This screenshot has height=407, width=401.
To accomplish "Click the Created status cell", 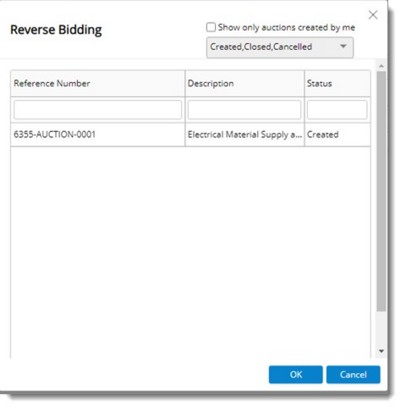I will coord(337,135).
